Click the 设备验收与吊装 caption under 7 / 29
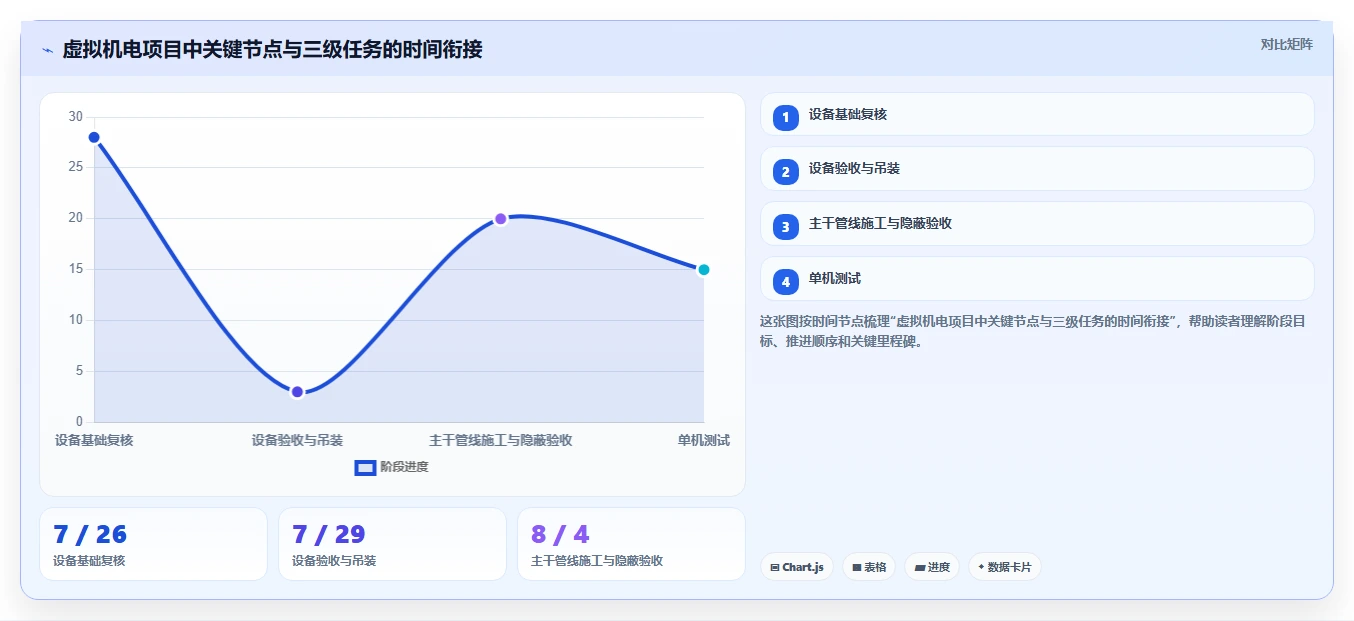The width and height of the screenshot is (1354, 621). tap(334, 561)
